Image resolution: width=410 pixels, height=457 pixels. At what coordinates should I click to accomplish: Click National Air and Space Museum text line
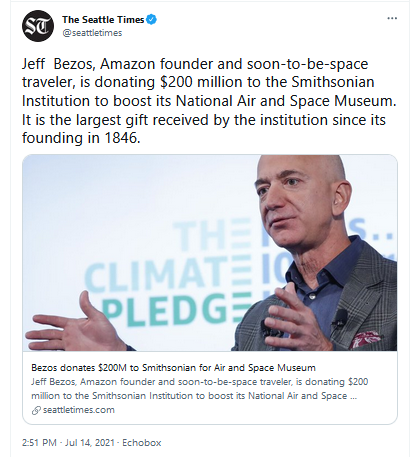209,101
